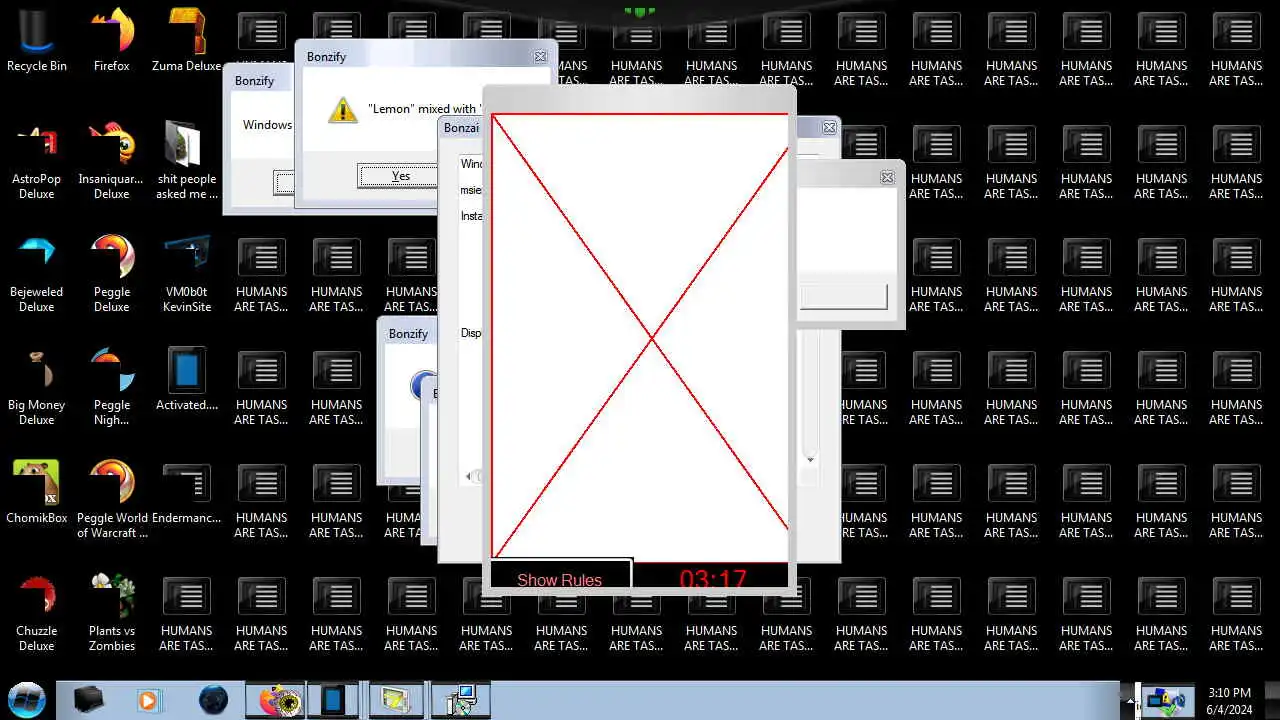Switch to the blue tablet taskbar window
Screen dimensions: 1280x720
click(335, 700)
